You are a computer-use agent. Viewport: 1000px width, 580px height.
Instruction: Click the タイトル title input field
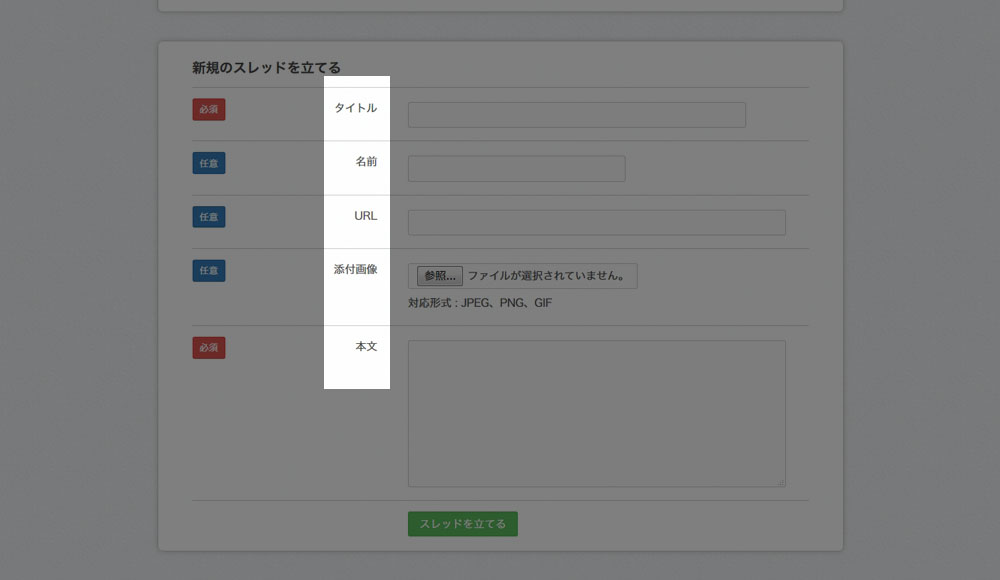coord(577,115)
